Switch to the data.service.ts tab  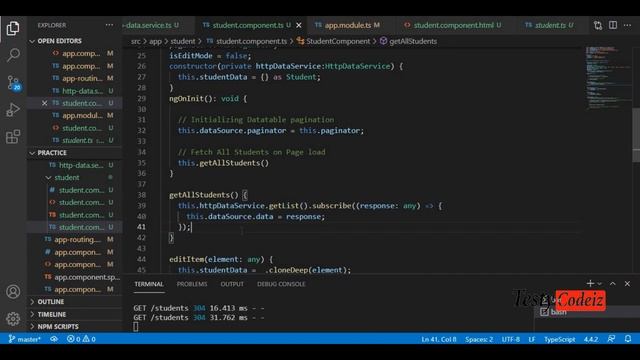151,25
